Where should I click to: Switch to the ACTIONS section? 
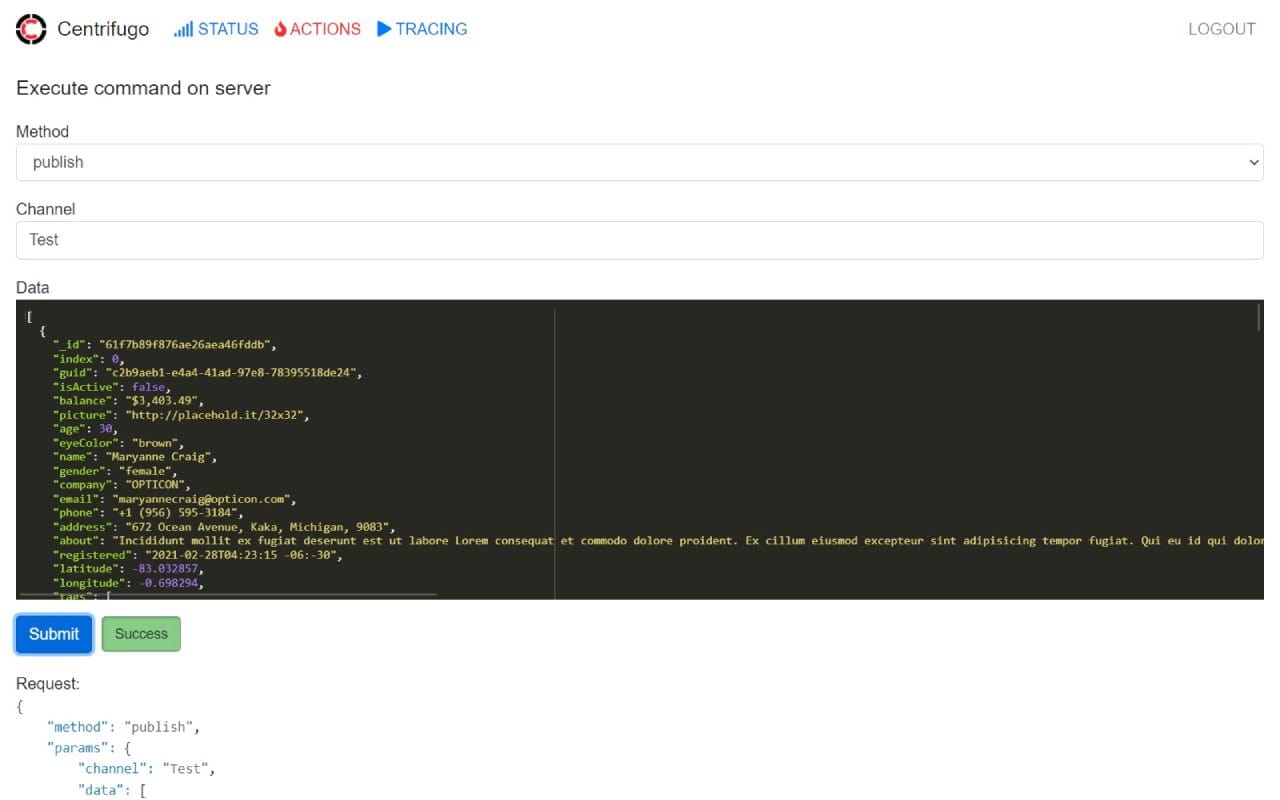[325, 29]
